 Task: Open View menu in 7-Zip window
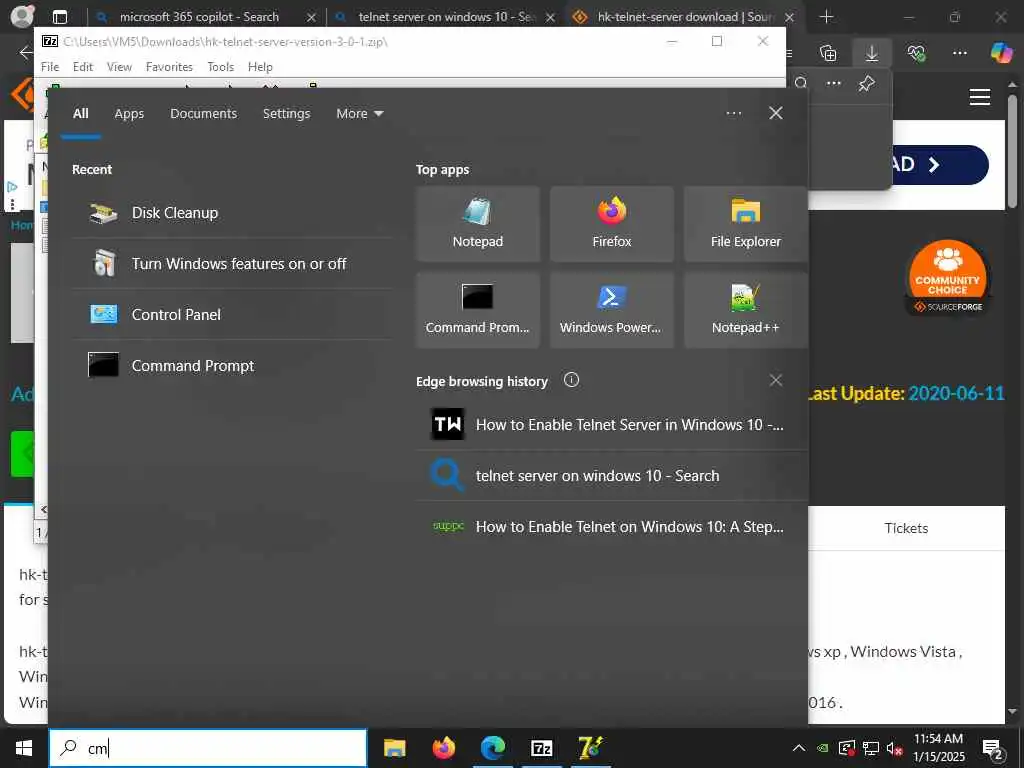pos(120,67)
